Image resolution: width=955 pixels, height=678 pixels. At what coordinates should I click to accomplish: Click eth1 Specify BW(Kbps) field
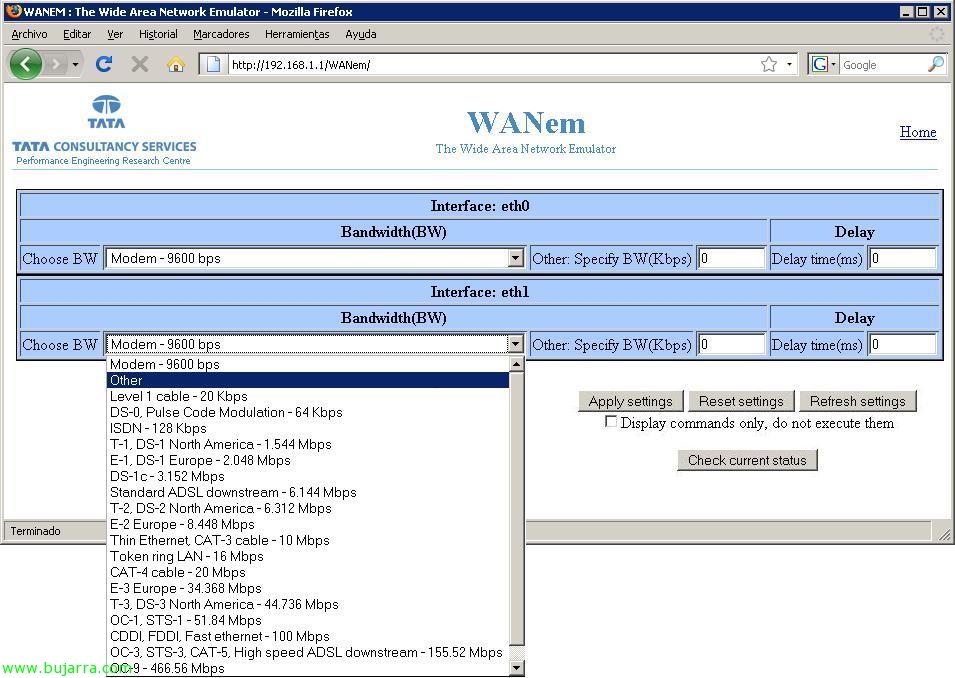[x=731, y=344]
